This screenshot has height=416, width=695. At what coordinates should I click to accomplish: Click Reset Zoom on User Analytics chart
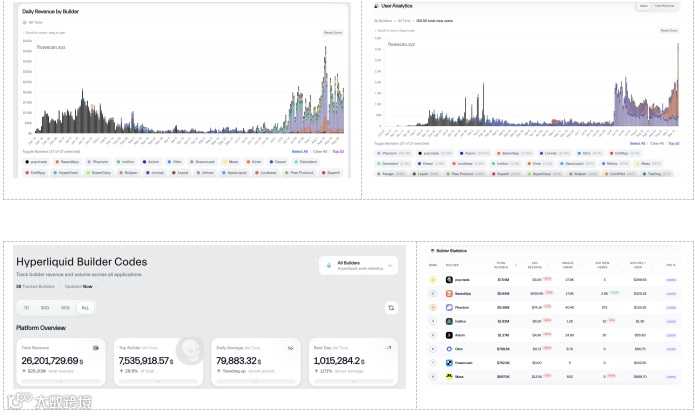point(669,31)
